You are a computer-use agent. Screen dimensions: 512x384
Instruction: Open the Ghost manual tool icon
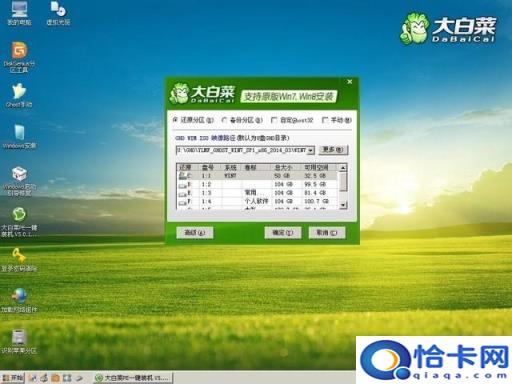[19, 95]
